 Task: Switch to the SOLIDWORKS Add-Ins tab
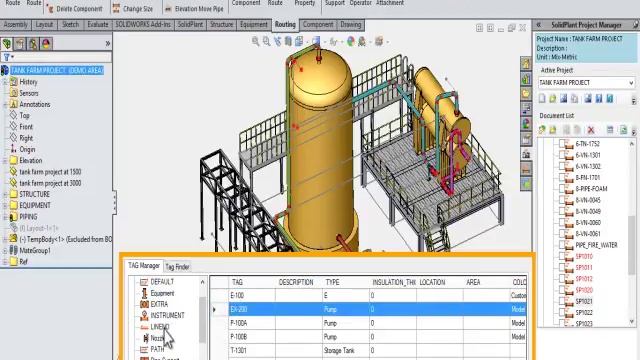pos(143,24)
